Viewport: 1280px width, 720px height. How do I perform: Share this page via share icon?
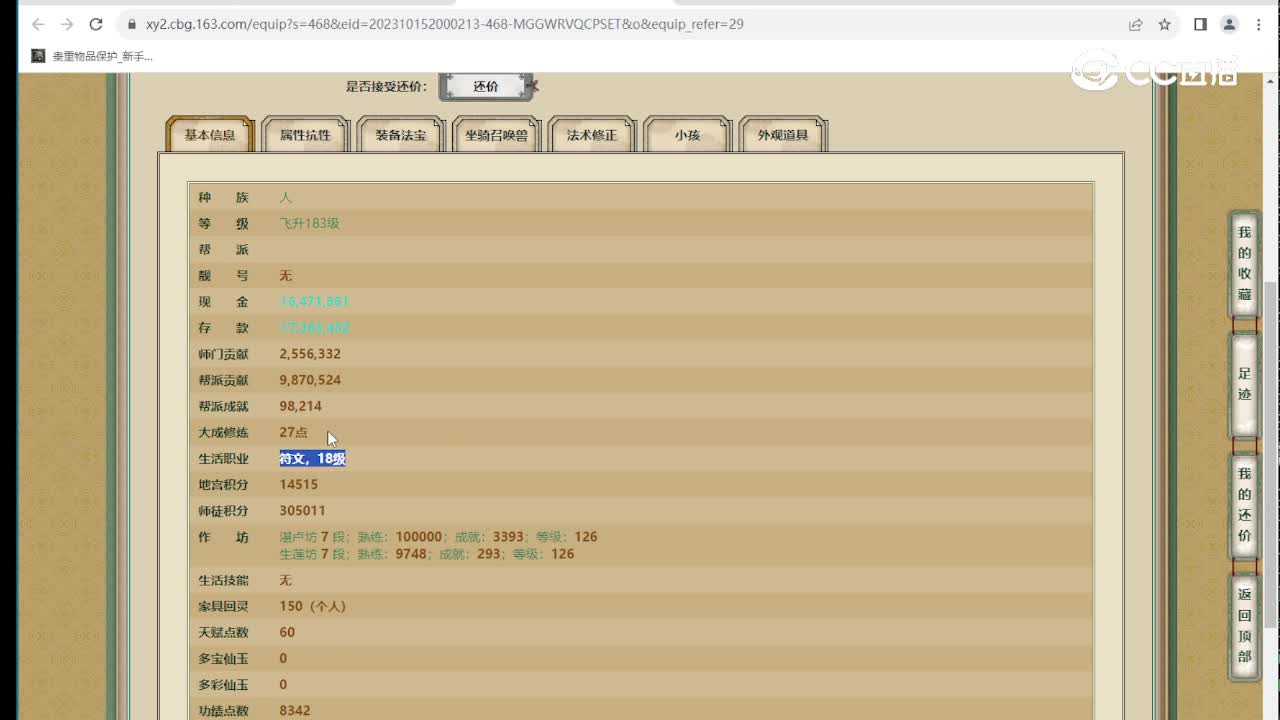[x=1136, y=24]
